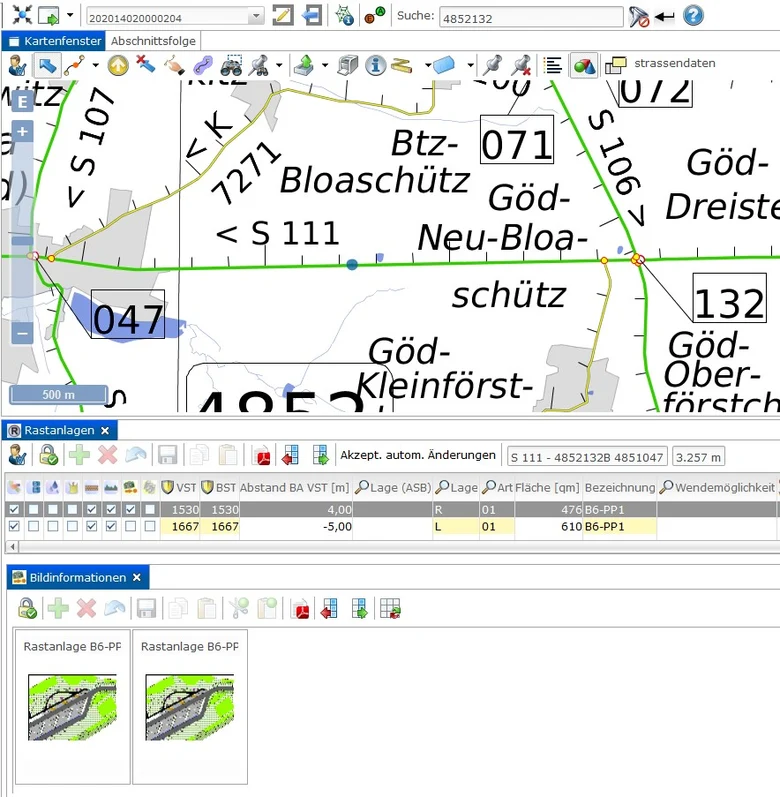The width and height of the screenshot is (780, 797).
Task: Click the black return arrow icon
Action: click(665, 17)
